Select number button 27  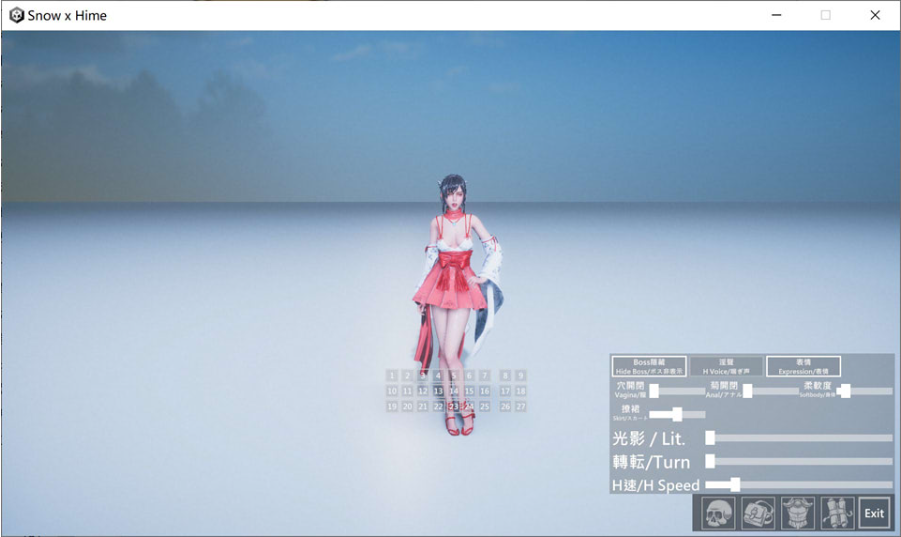[x=521, y=407]
